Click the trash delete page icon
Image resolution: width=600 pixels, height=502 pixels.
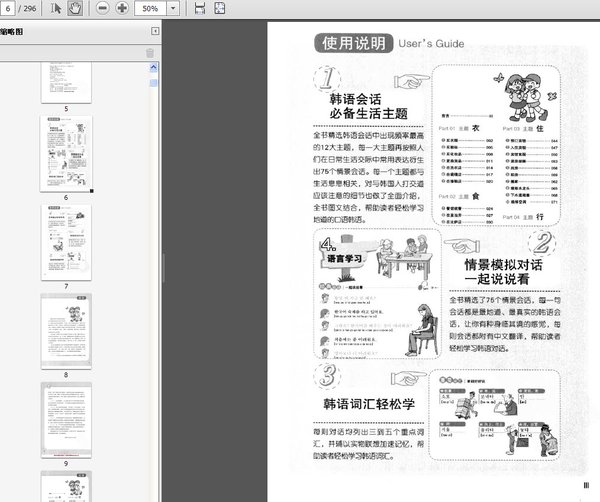click(x=150, y=53)
